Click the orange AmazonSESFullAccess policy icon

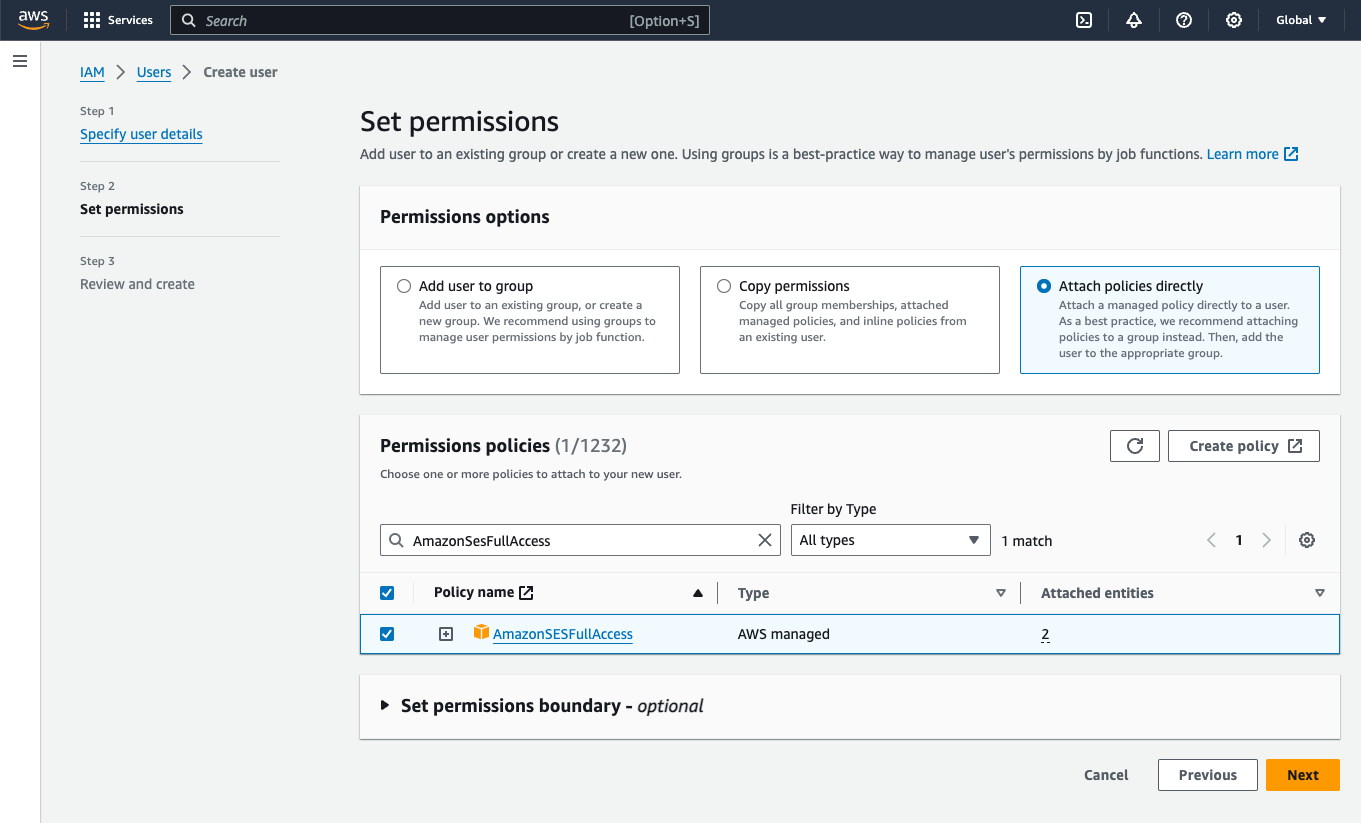[x=481, y=633]
